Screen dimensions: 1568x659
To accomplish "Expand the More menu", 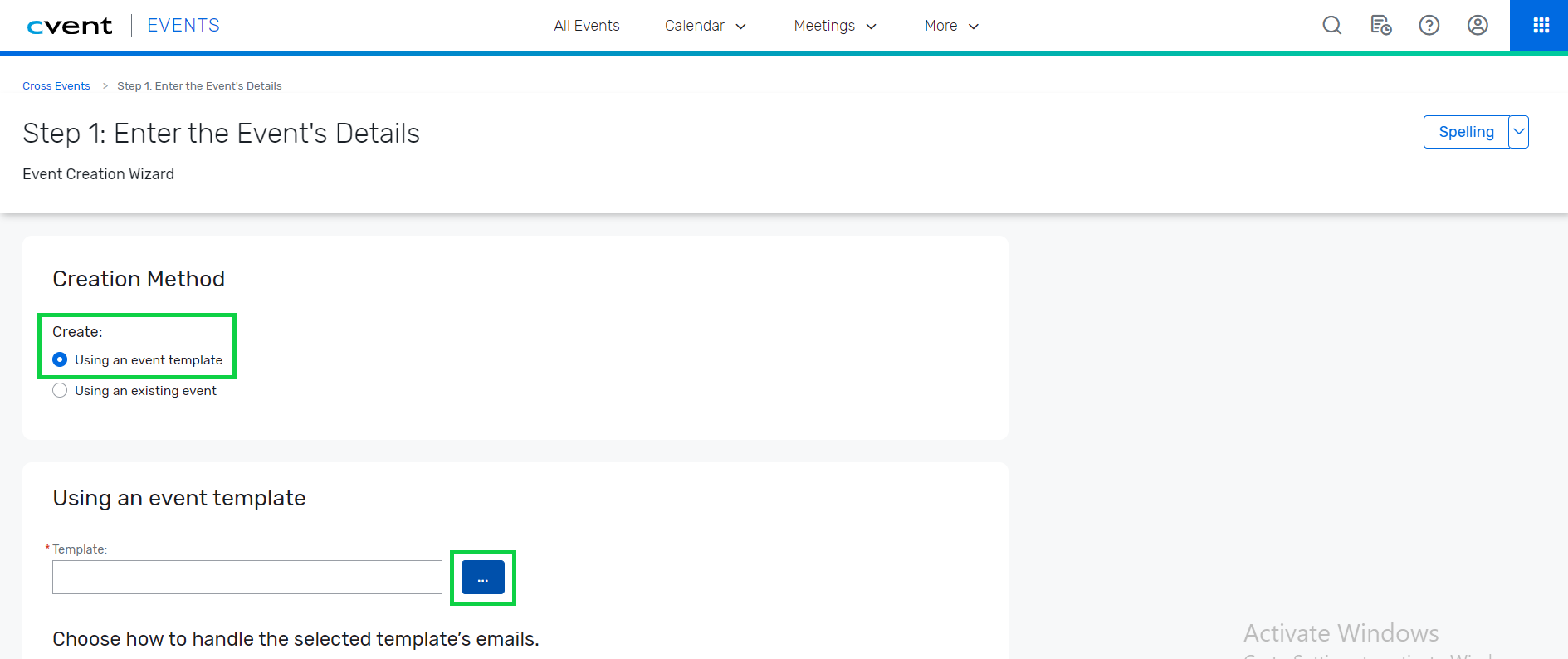I will pos(951,26).
